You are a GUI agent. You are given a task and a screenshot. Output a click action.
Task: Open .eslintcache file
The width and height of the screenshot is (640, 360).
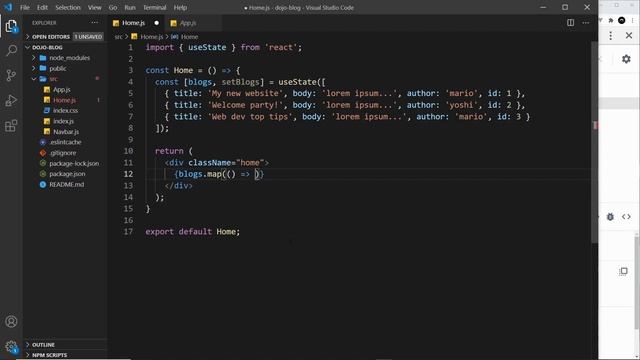point(65,142)
